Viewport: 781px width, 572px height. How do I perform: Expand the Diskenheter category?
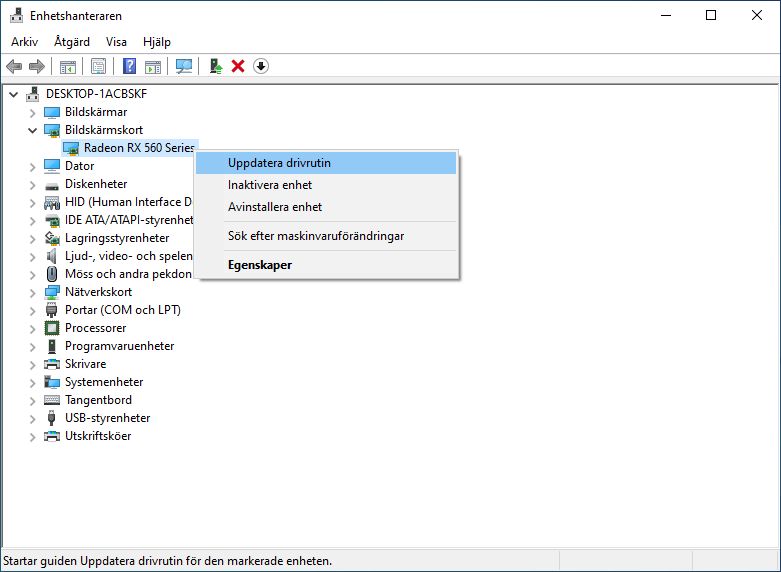tap(33, 185)
